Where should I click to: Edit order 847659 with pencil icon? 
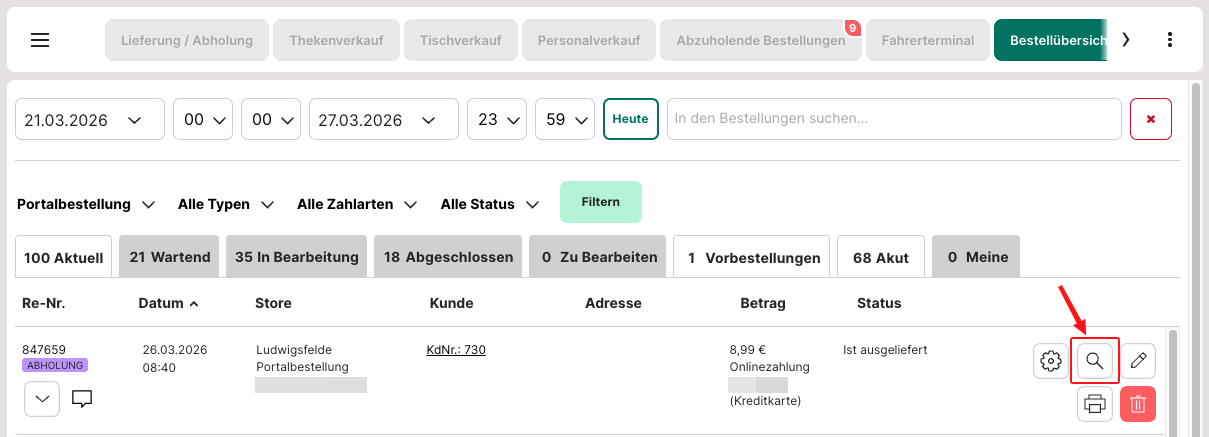tap(1138, 361)
